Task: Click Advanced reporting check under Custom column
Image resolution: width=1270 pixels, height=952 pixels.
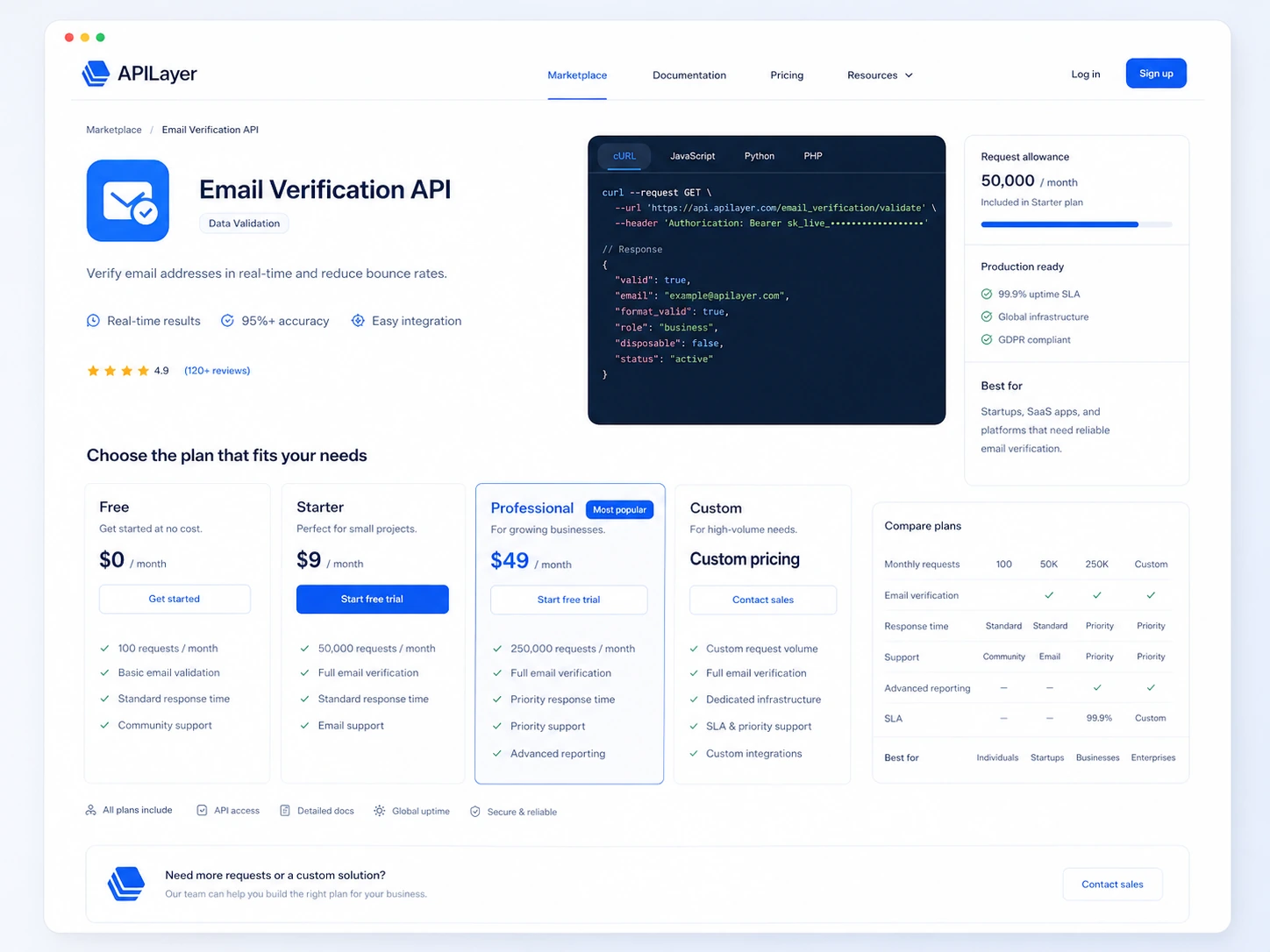Action: pos(1151,687)
